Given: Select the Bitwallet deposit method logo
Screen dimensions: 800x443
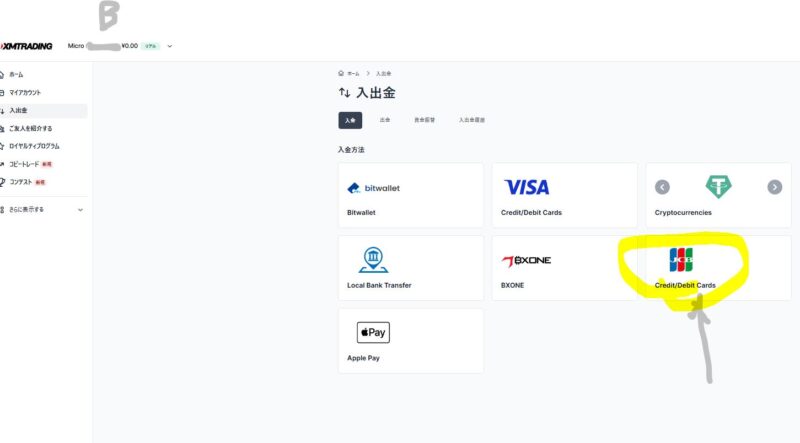Looking at the screenshot, I should (373, 188).
